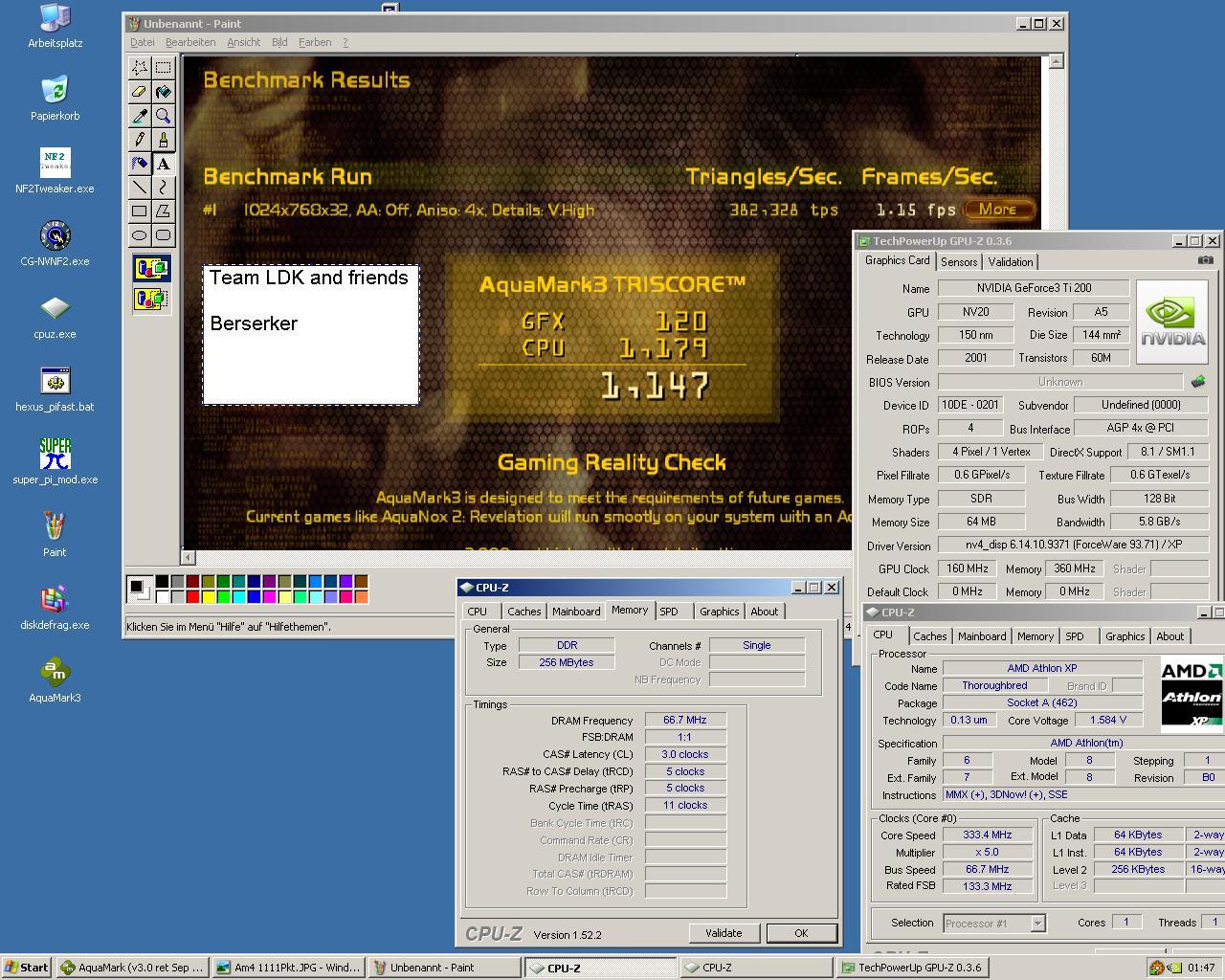The width and height of the screenshot is (1225, 980).
Task: Activate the Magnifier tool in Paint
Action: point(164,116)
